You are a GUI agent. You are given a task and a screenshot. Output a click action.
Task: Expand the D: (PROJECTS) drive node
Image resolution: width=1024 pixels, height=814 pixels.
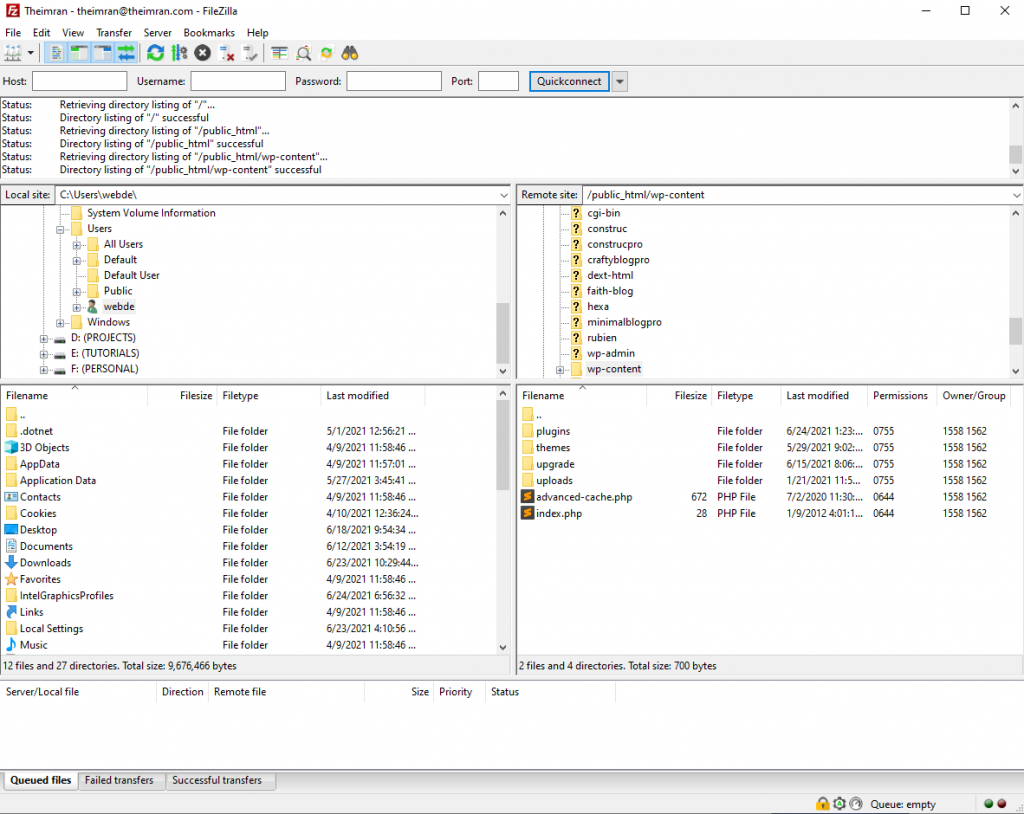click(x=44, y=338)
